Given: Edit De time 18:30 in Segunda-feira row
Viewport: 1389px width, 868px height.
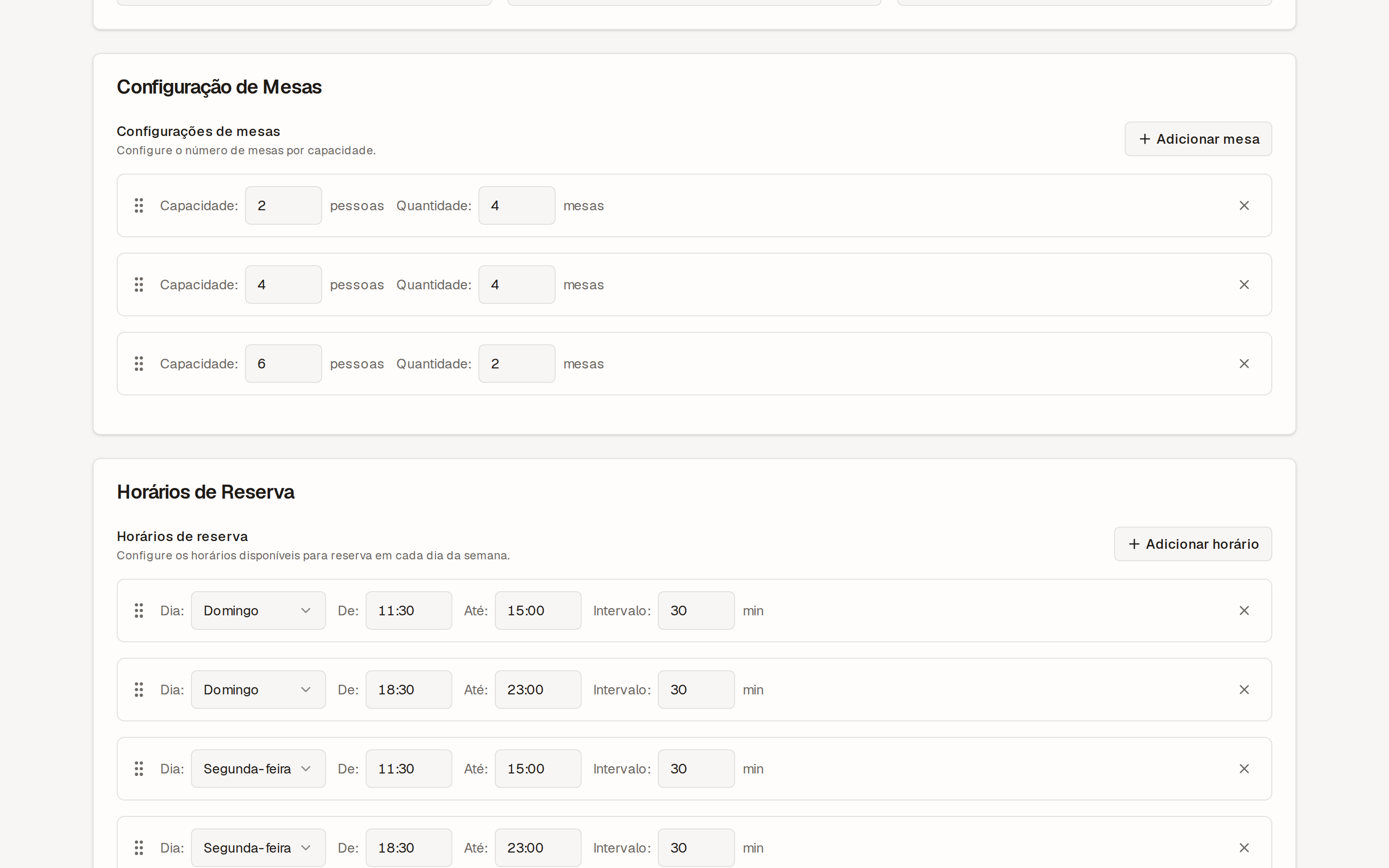Looking at the screenshot, I should [x=409, y=849].
